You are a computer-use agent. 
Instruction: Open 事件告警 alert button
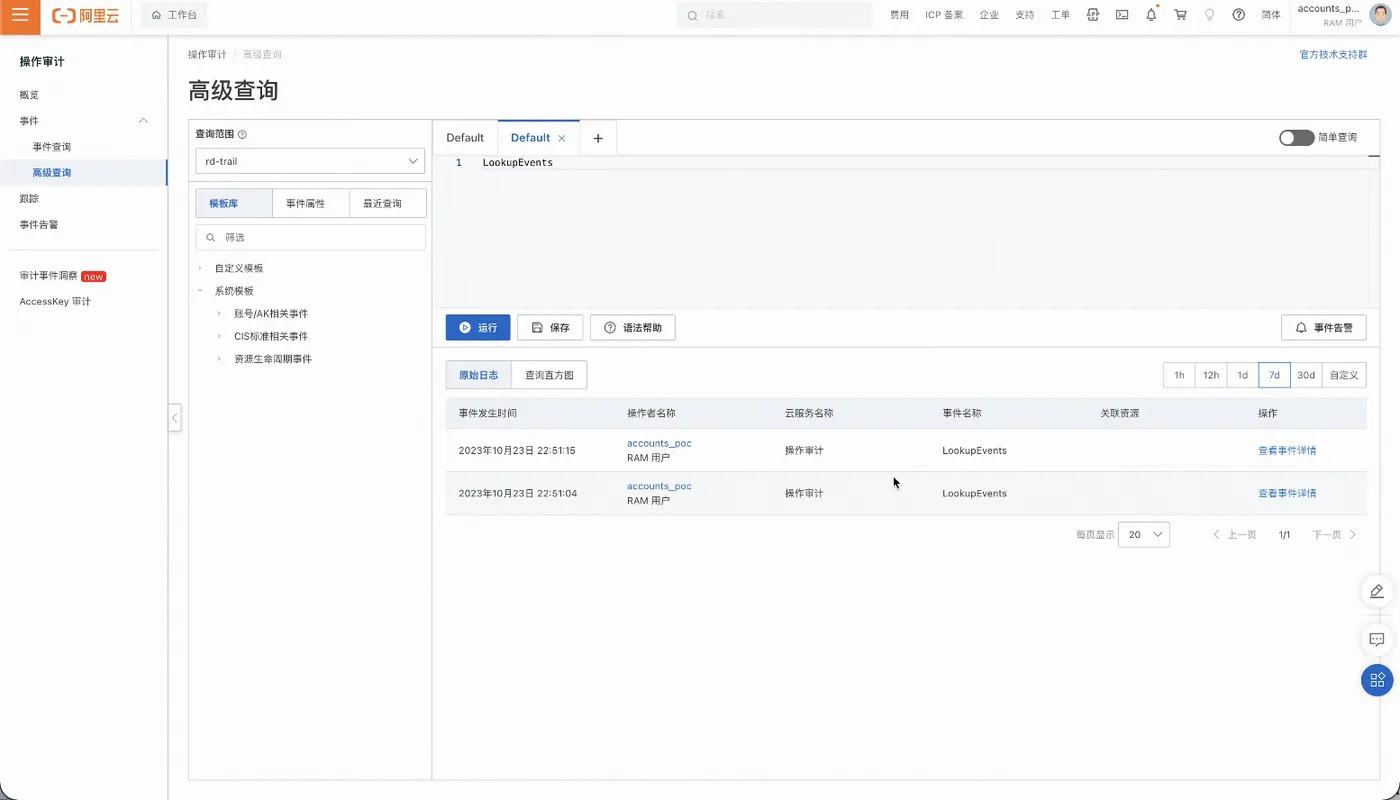[1324, 328]
